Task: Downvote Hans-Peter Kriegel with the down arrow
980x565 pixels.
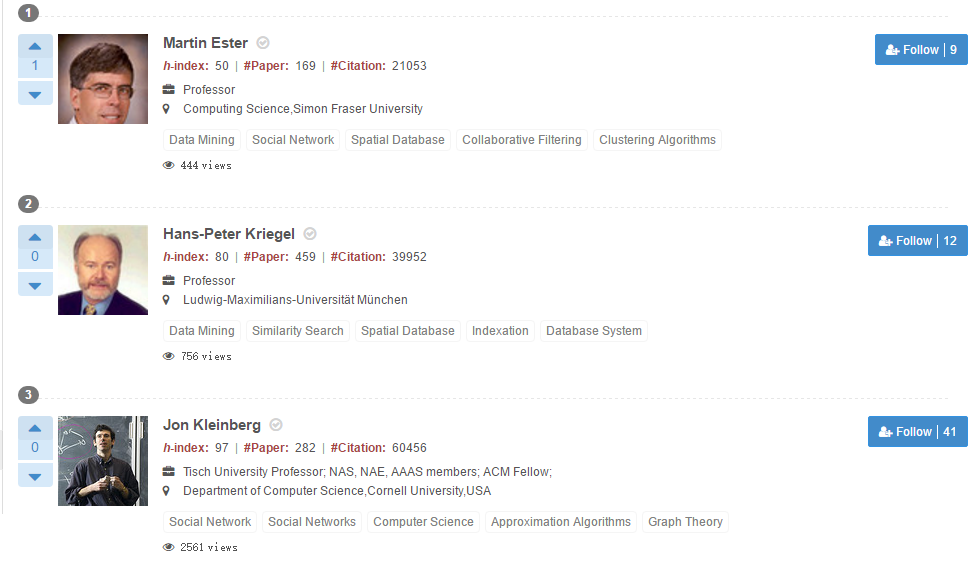Action: (35, 285)
